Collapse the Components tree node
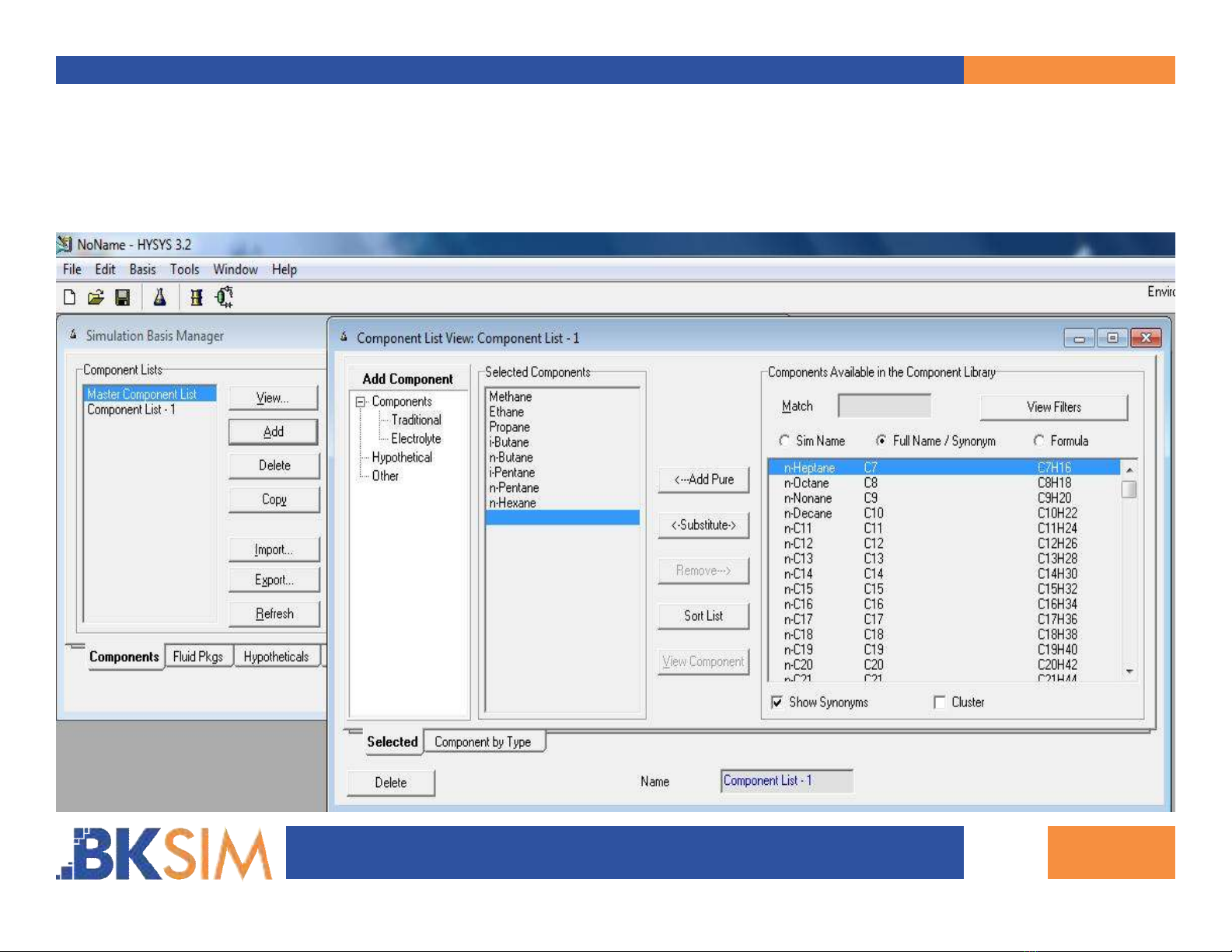 point(361,402)
